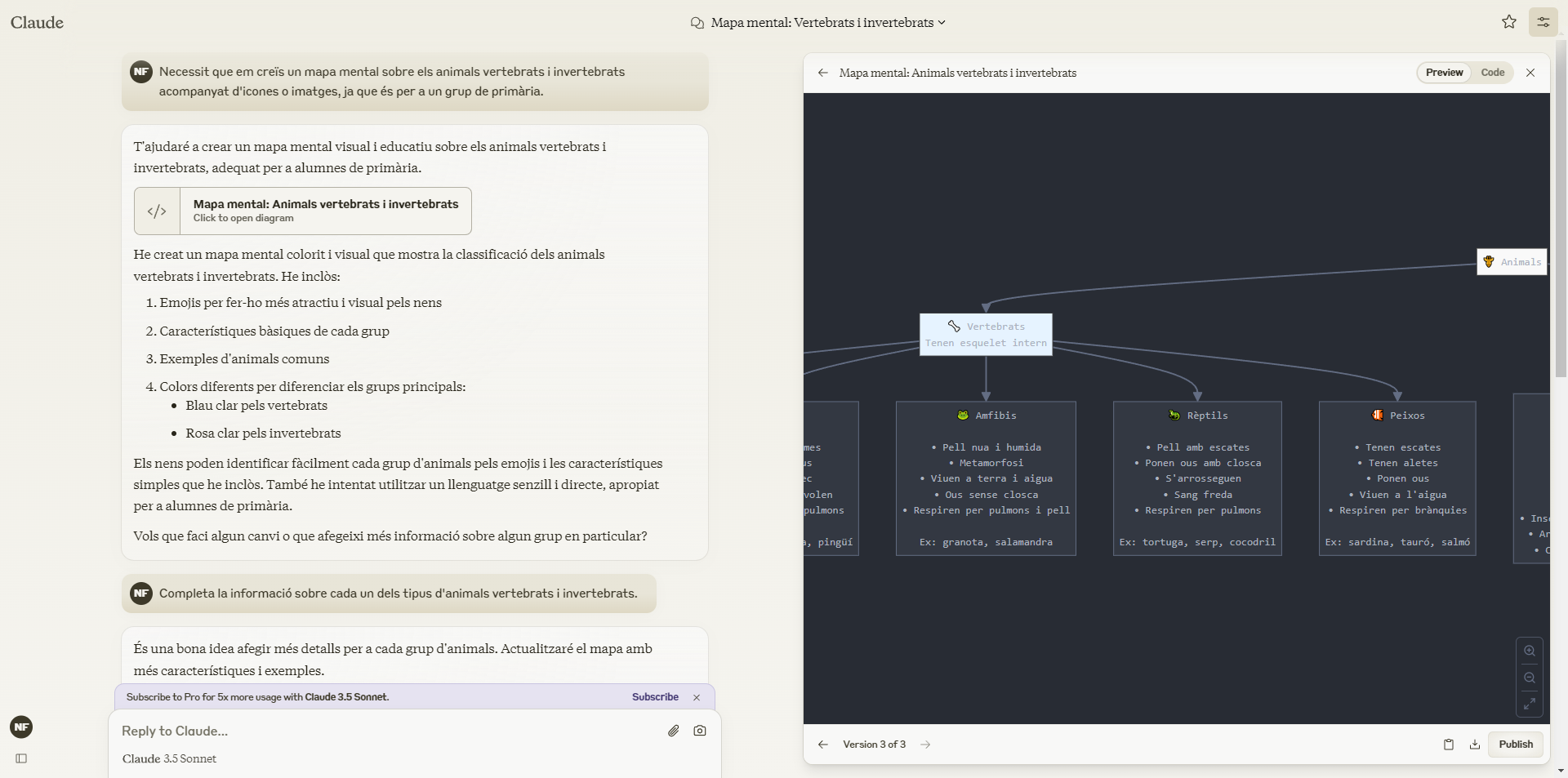
Task: Click the attach file paperclip icon
Action: 673,731
